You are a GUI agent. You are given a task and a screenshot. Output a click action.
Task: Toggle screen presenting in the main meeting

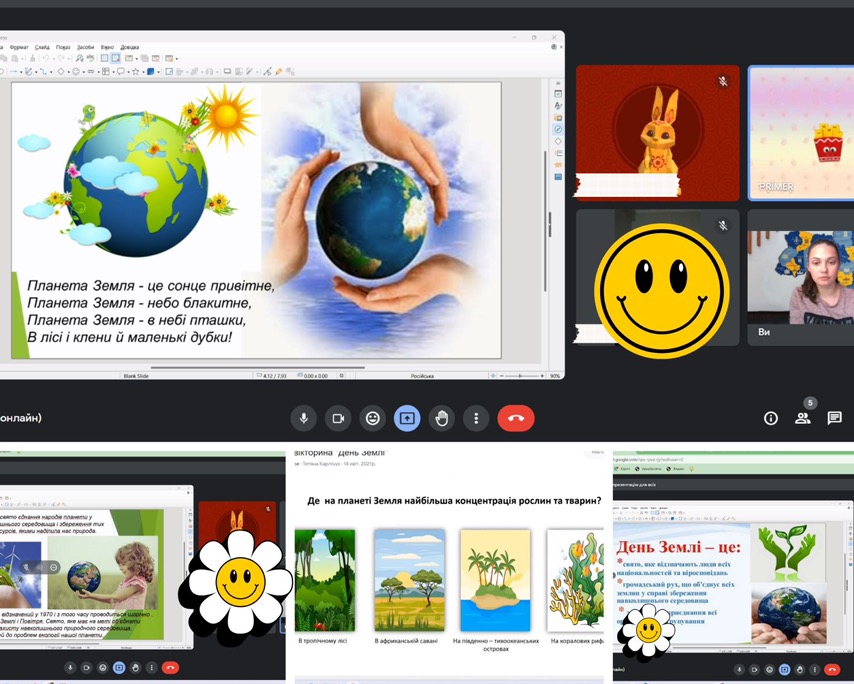tap(407, 418)
